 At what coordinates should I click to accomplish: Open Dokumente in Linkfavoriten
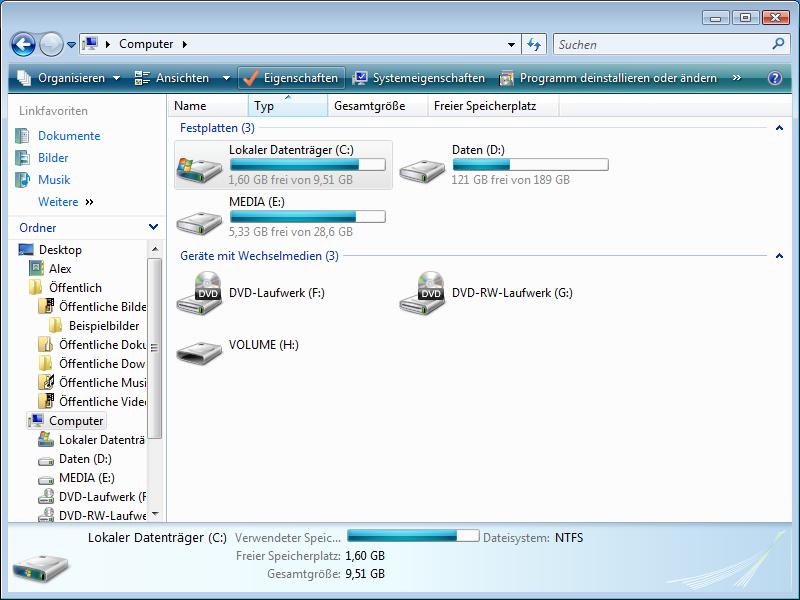tap(69, 136)
